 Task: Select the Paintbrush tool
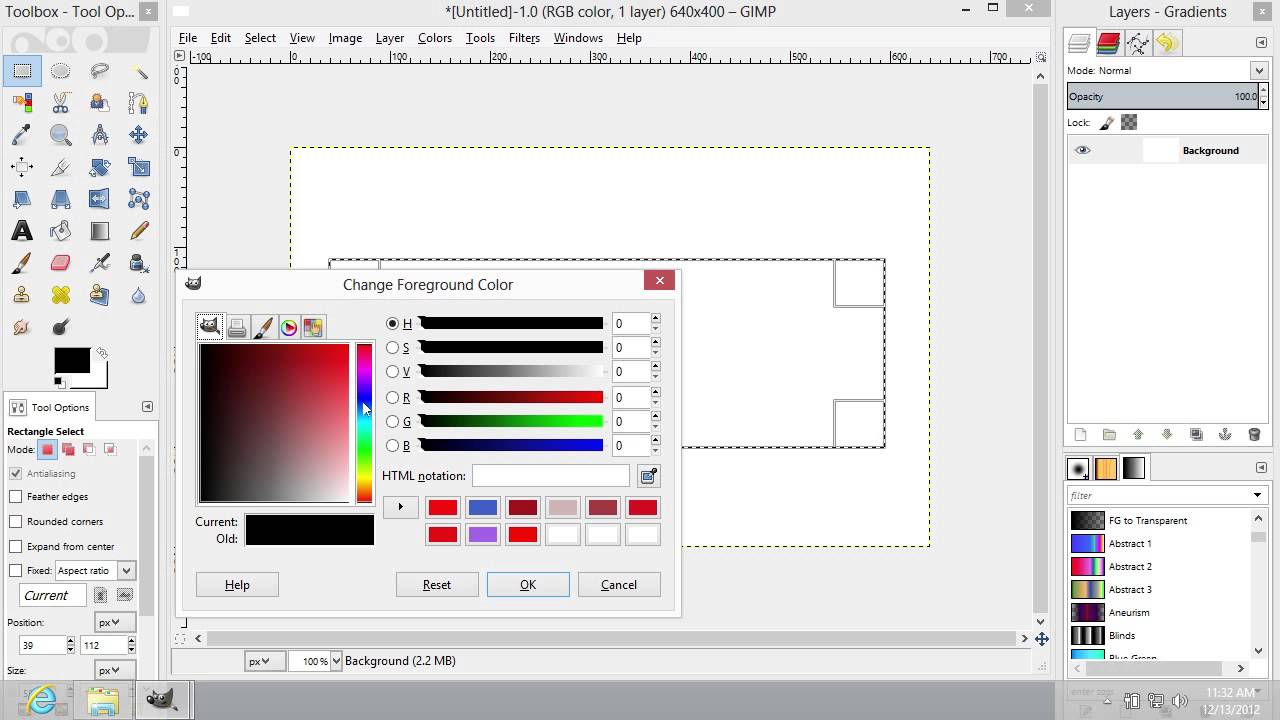point(22,263)
